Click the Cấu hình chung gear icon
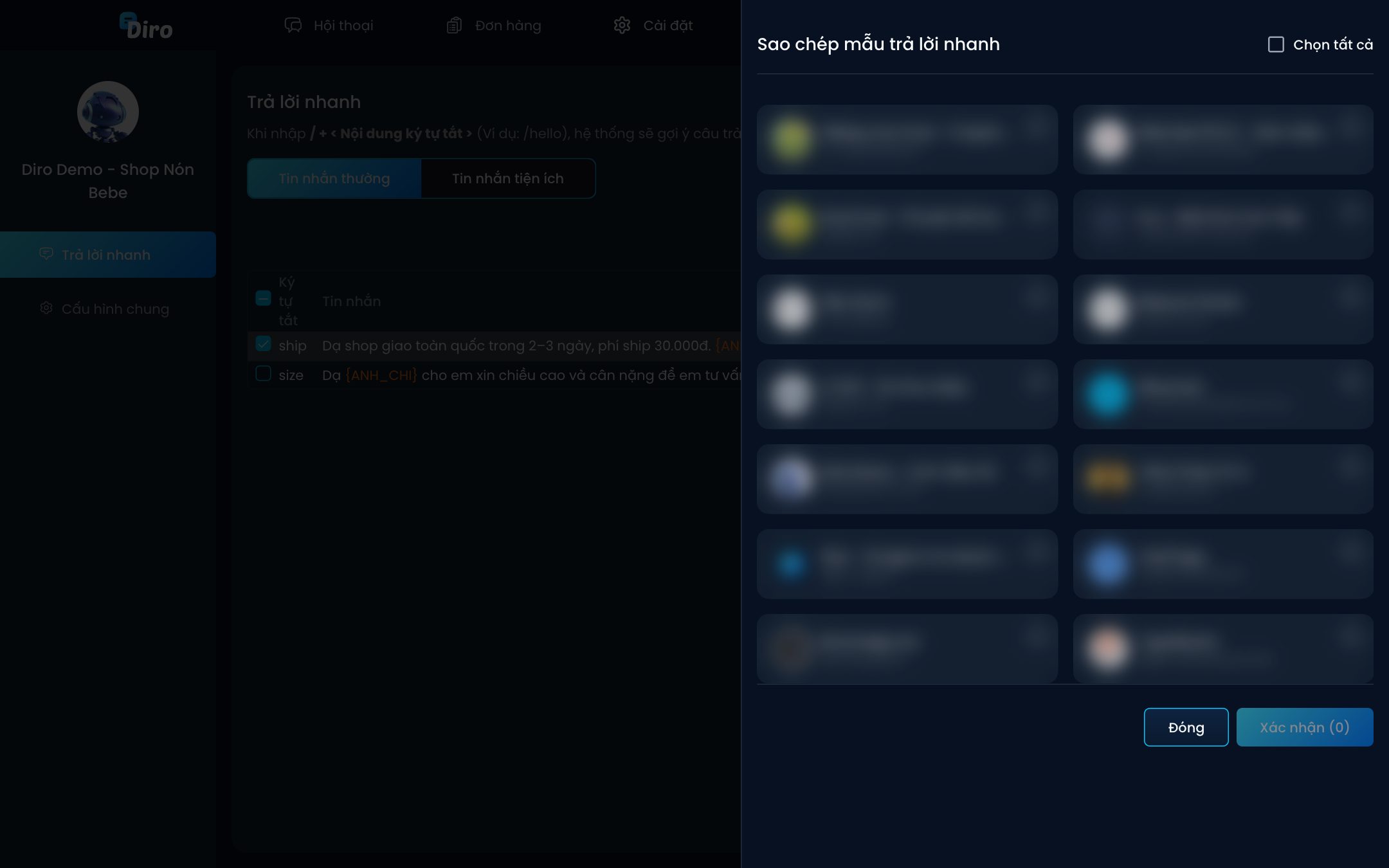1389x868 pixels. (x=46, y=308)
